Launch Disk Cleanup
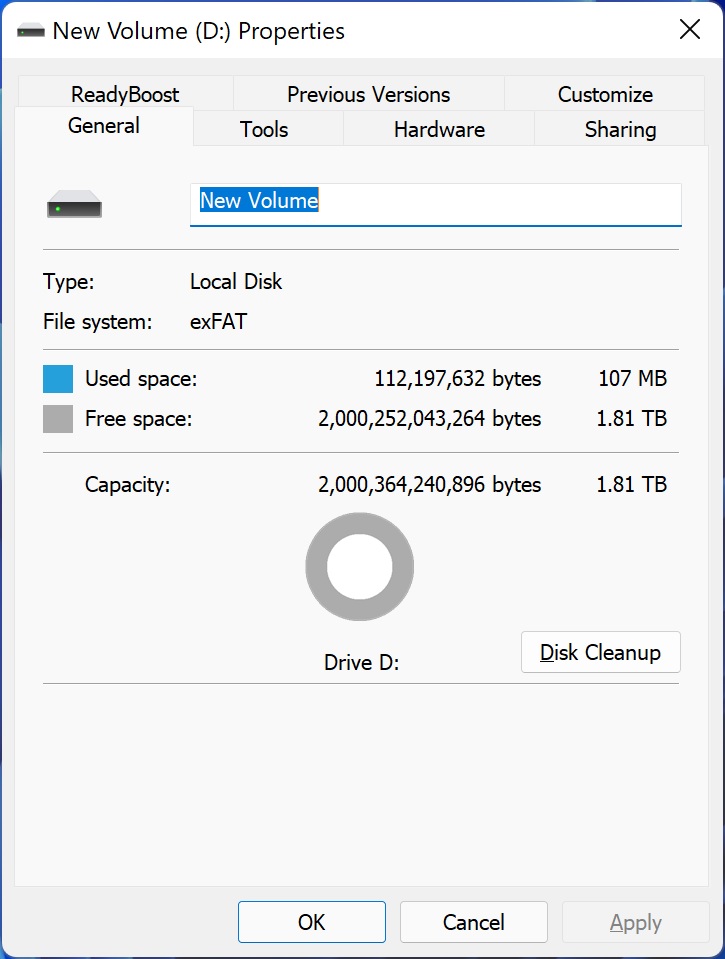 coord(601,652)
